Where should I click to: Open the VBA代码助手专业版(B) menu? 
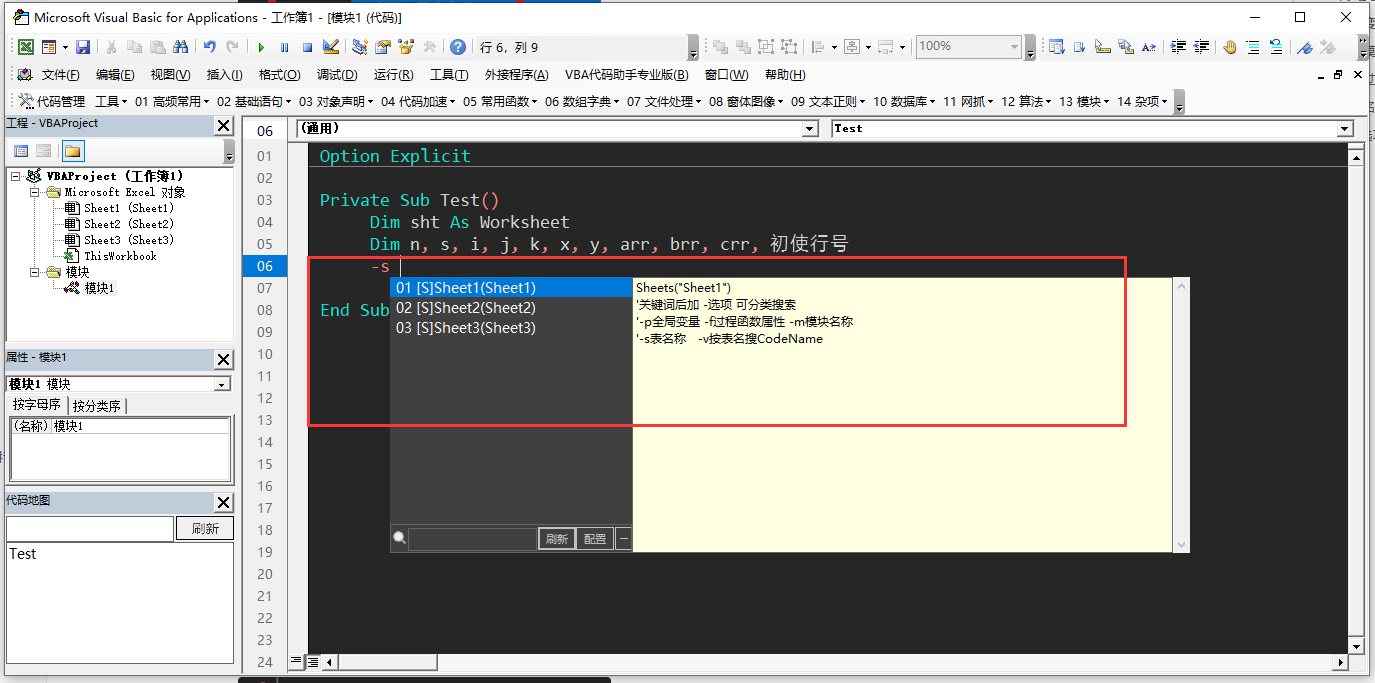626,75
